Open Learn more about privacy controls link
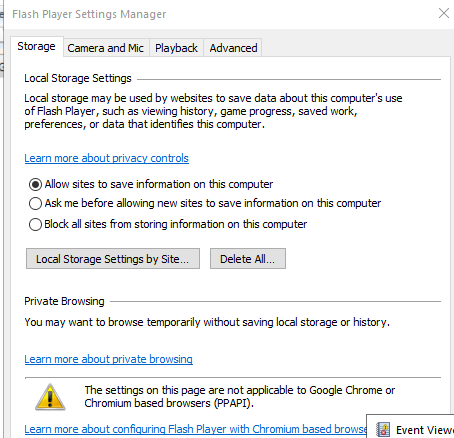The width and height of the screenshot is (454, 438). coord(107,158)
